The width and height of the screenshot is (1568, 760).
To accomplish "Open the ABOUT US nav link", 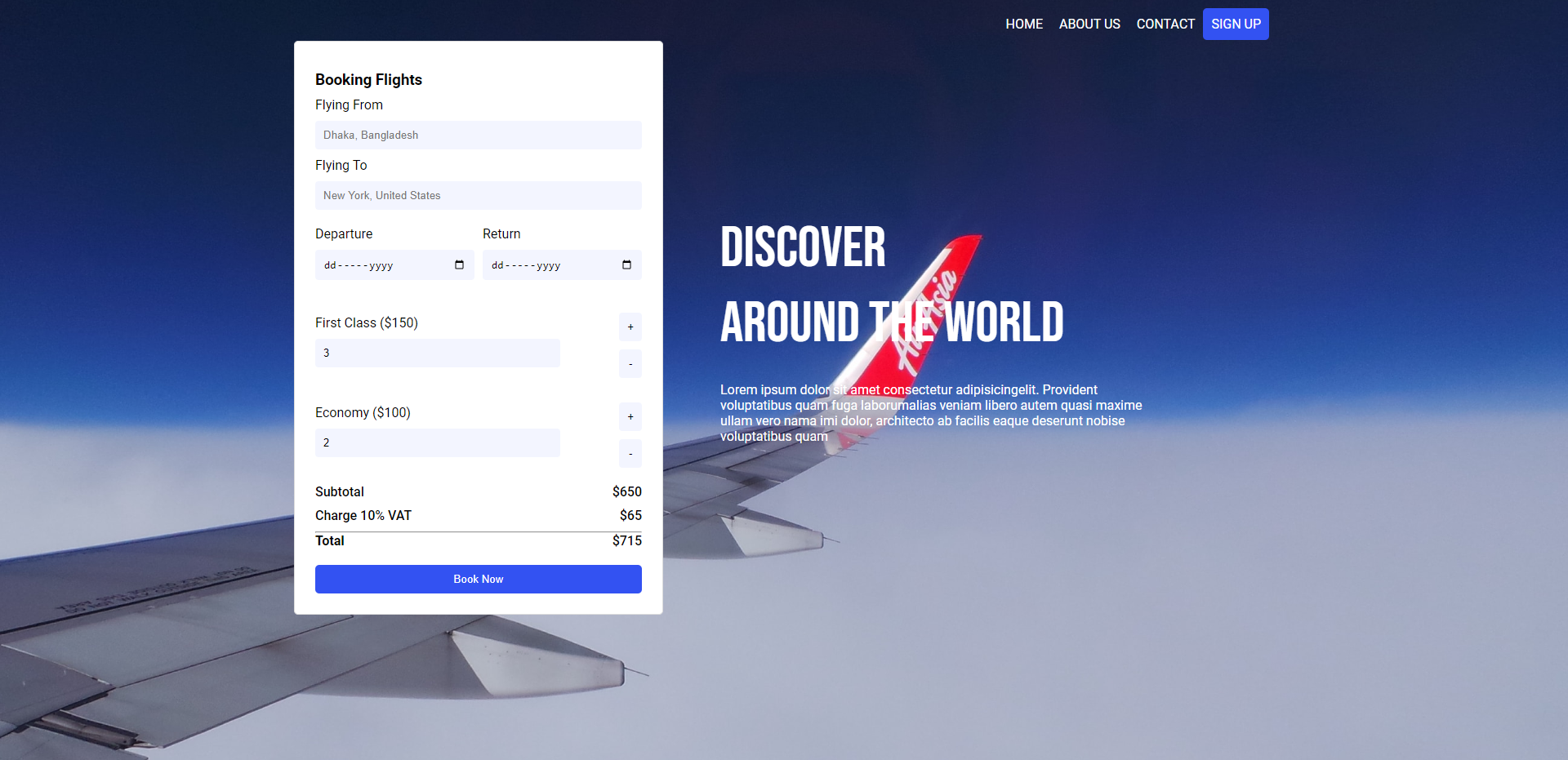I will [1089, 24].
